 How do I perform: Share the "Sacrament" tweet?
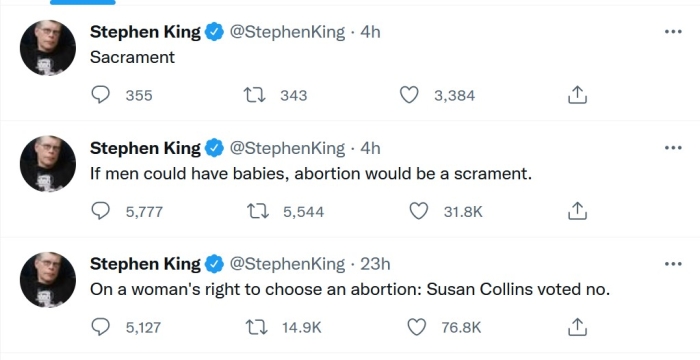point(577,95)
